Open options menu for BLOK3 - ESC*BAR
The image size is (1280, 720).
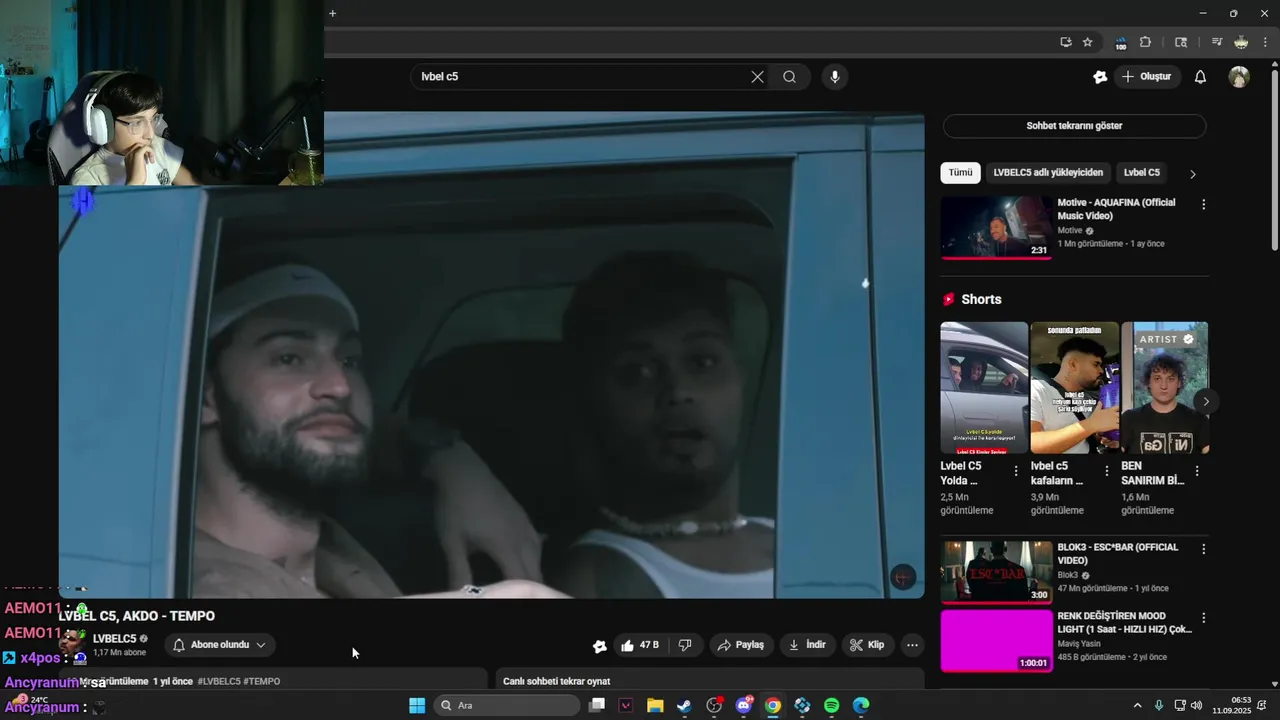pyautogui.click(x=1203, y=549)
